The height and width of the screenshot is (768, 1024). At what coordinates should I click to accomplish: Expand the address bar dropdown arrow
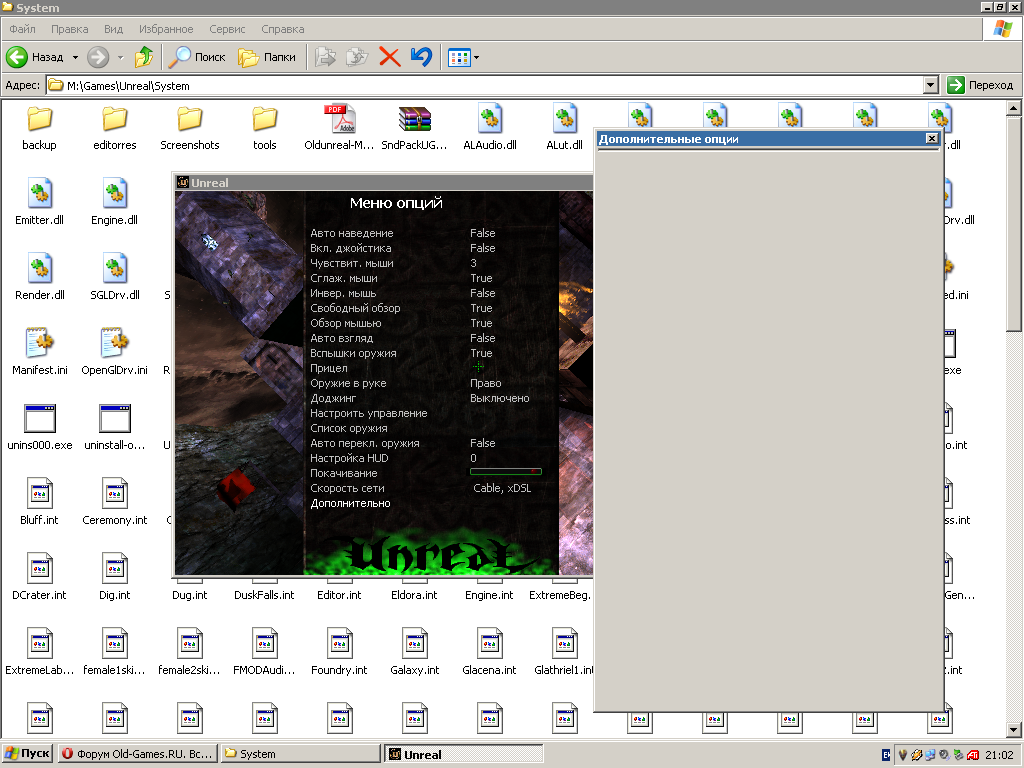tap(931, 86)
